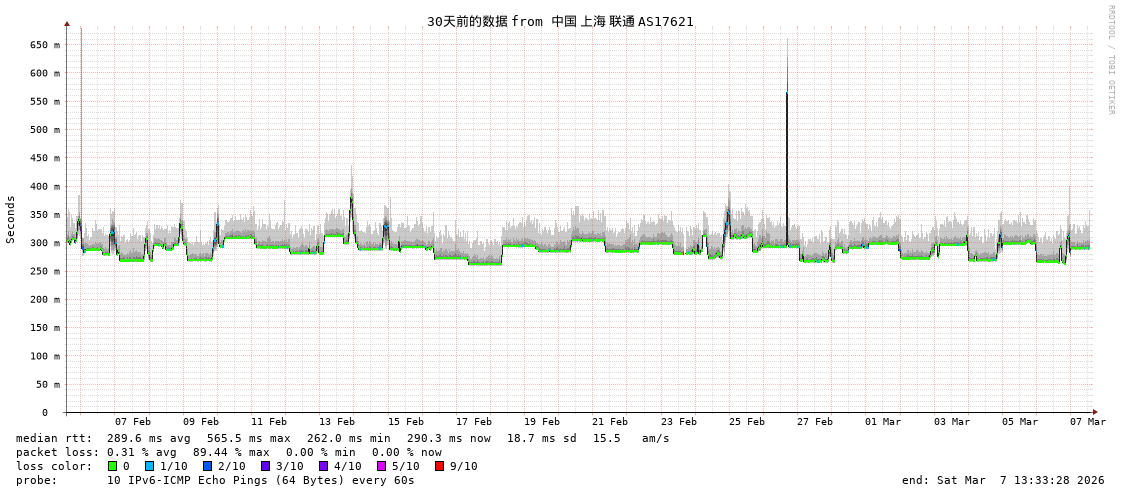This screenshot has width=1121, height=494.
Task: Click the green 0 loss color swatch
Action: tap(113, 466)
